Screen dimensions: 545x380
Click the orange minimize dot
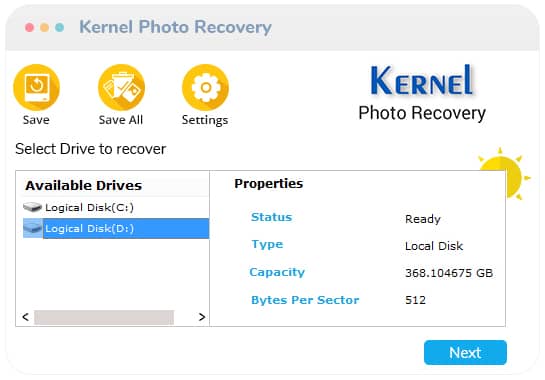pos(44,27)
